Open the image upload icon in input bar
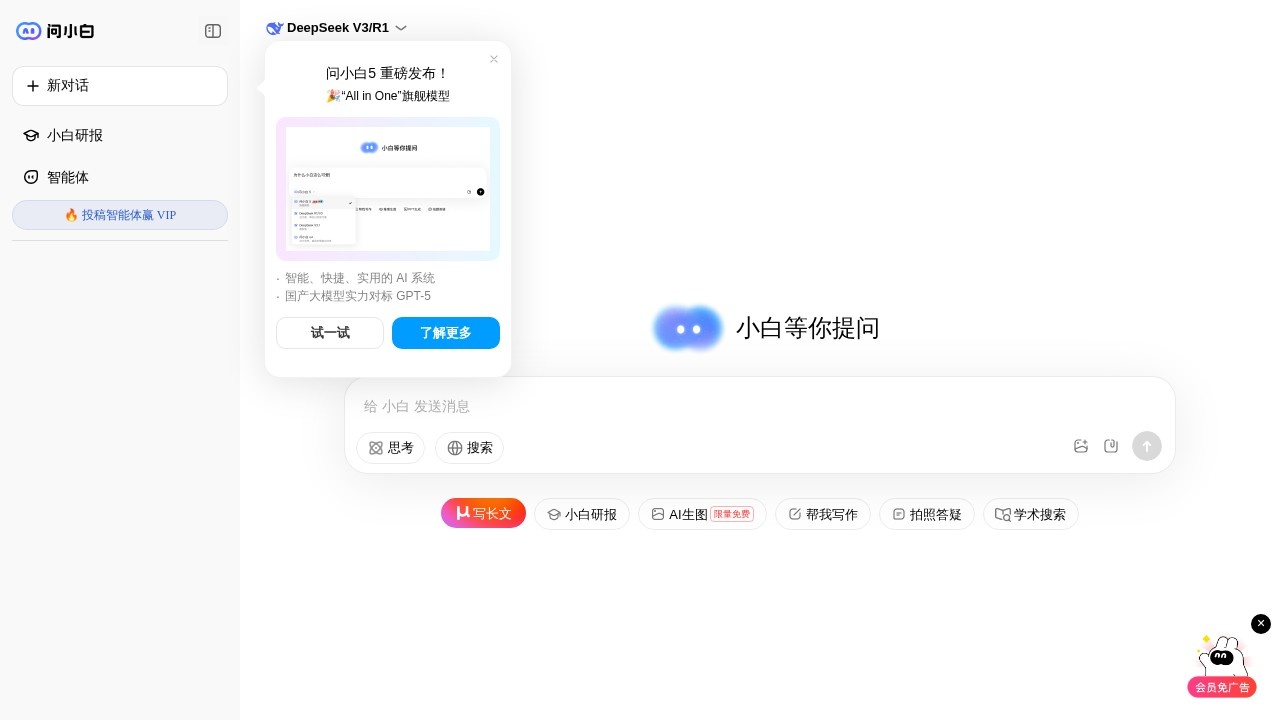 1081,446
